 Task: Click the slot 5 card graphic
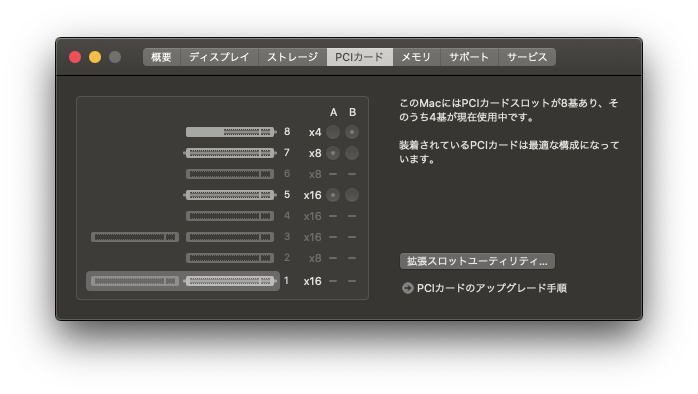tap(230, 195)
